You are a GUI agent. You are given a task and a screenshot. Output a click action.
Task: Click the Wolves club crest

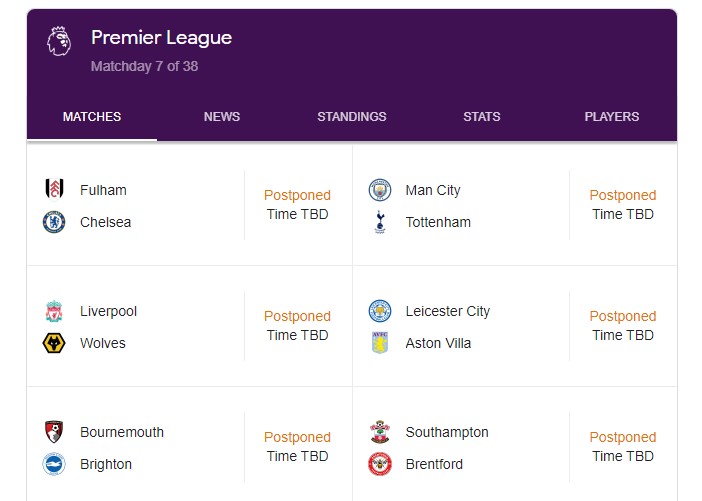point(54,343)
